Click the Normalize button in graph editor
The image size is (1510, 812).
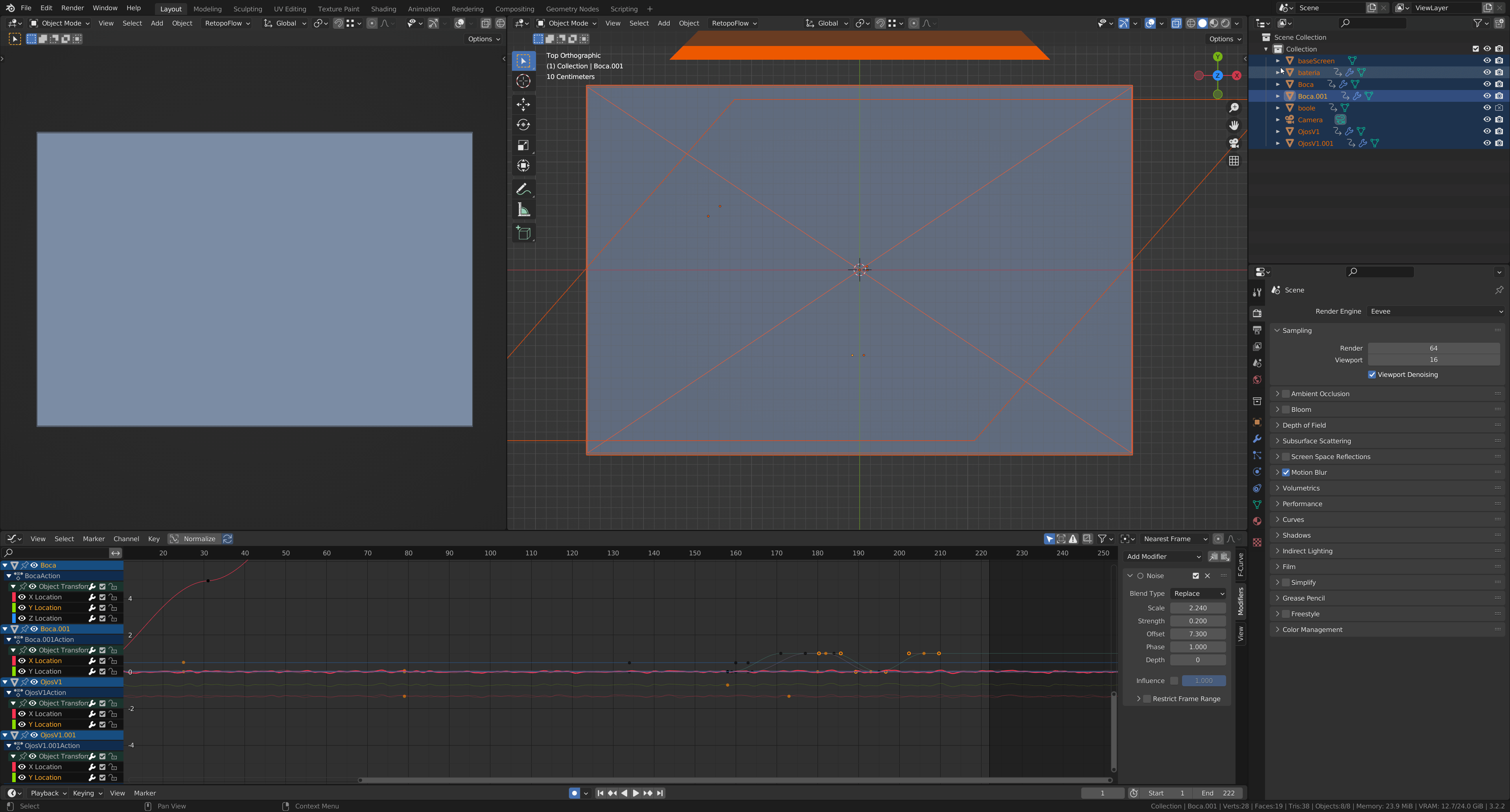pyautogui.click(x=199, y=538)
